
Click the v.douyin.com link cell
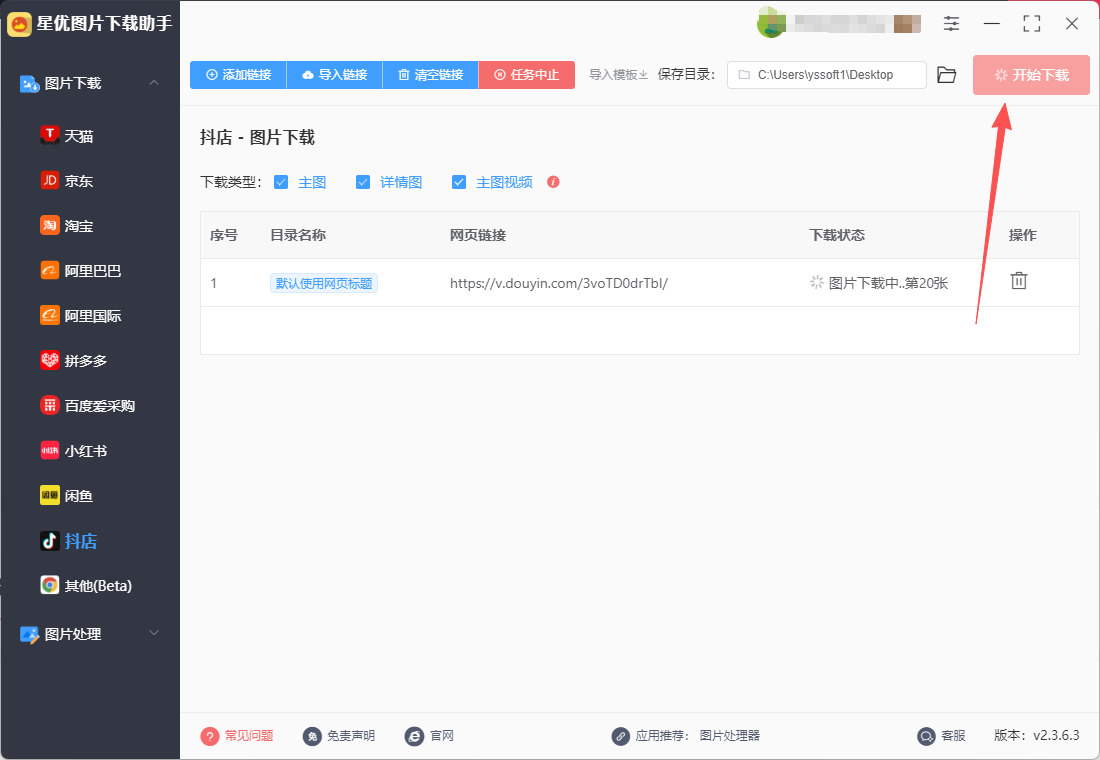click(x=558, y=283)
